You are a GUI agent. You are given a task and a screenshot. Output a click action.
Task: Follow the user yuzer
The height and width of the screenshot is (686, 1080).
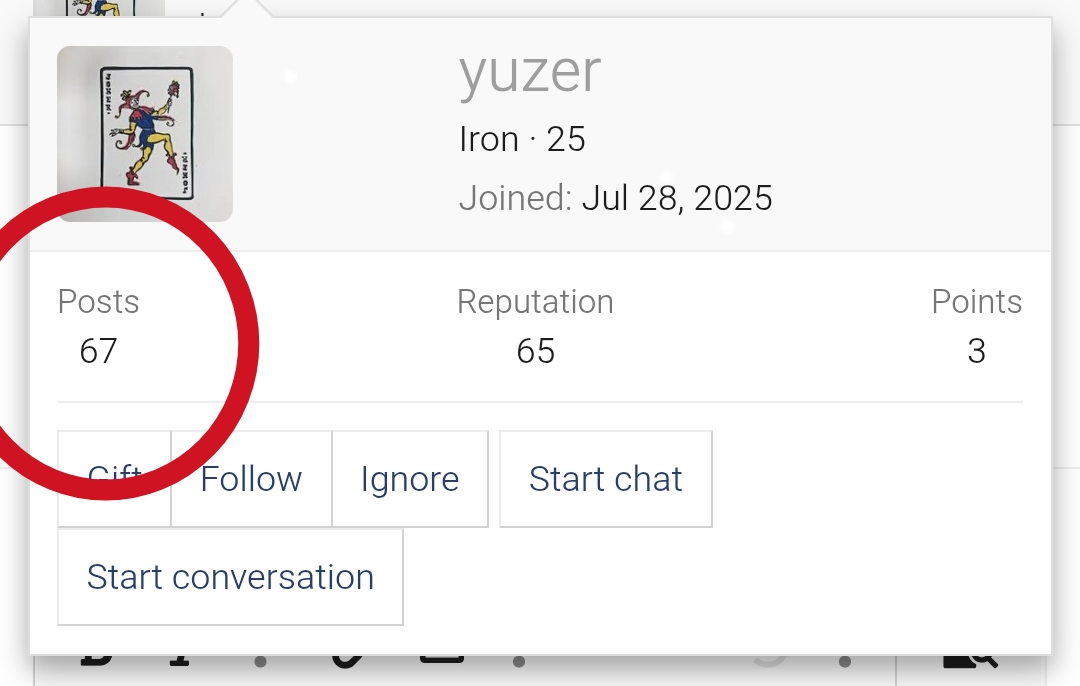(x=250, y=479)
